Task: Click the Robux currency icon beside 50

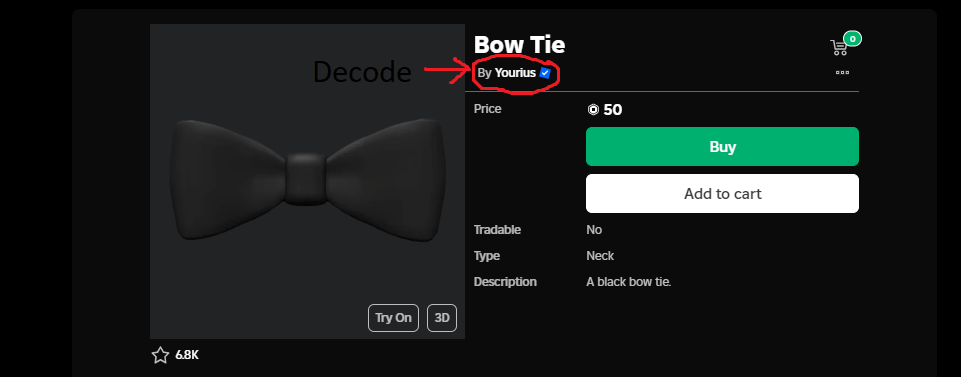Action: click(x=593, y=110)
